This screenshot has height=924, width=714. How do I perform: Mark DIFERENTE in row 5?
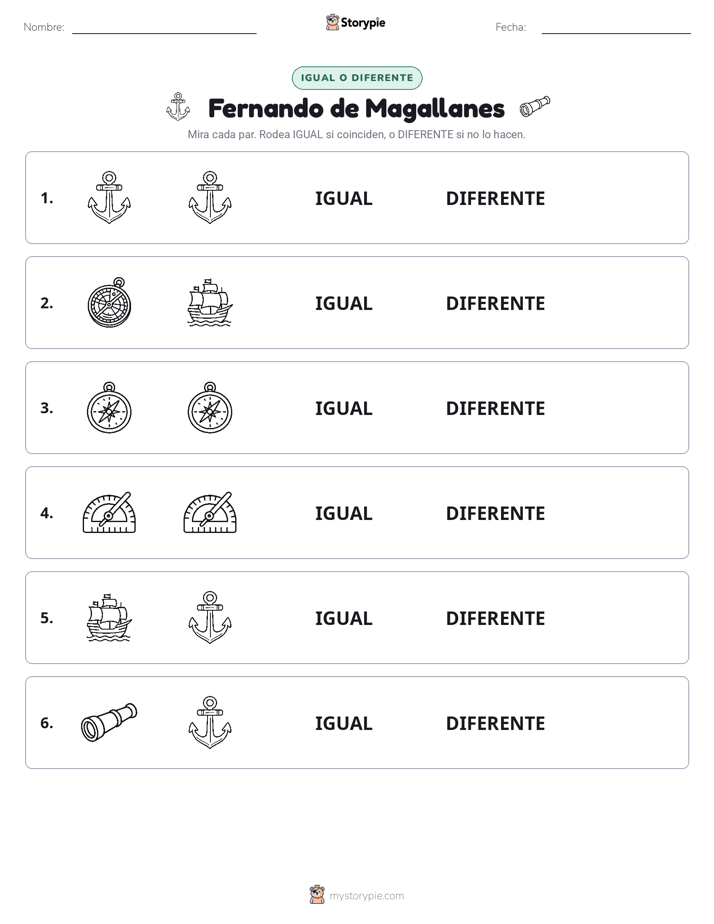495,618
